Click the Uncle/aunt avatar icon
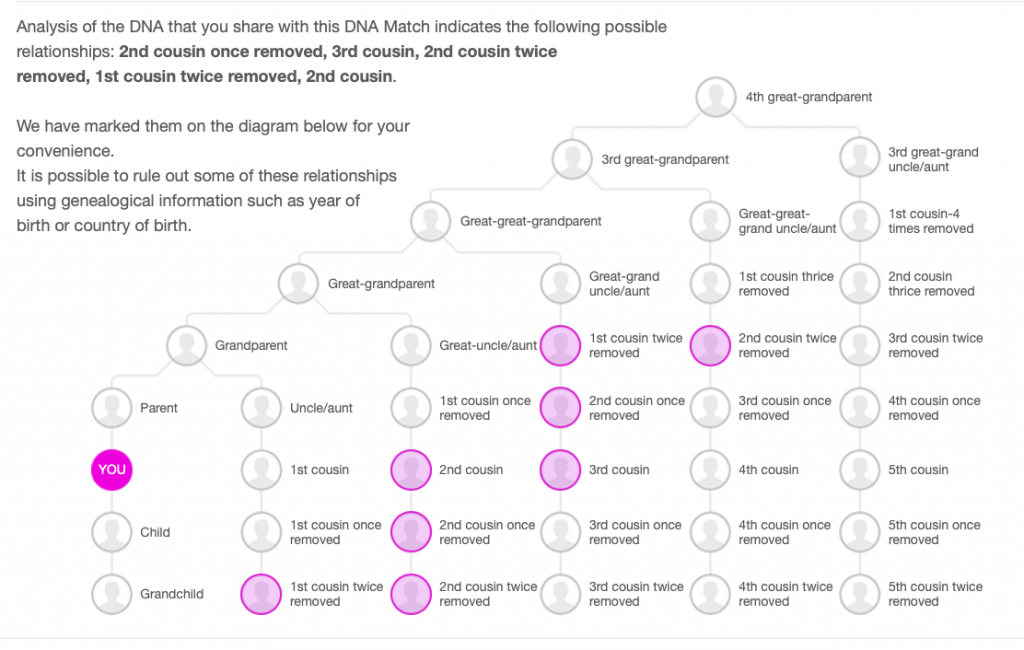The image size is (1024, 650). [x=261, y=408]
